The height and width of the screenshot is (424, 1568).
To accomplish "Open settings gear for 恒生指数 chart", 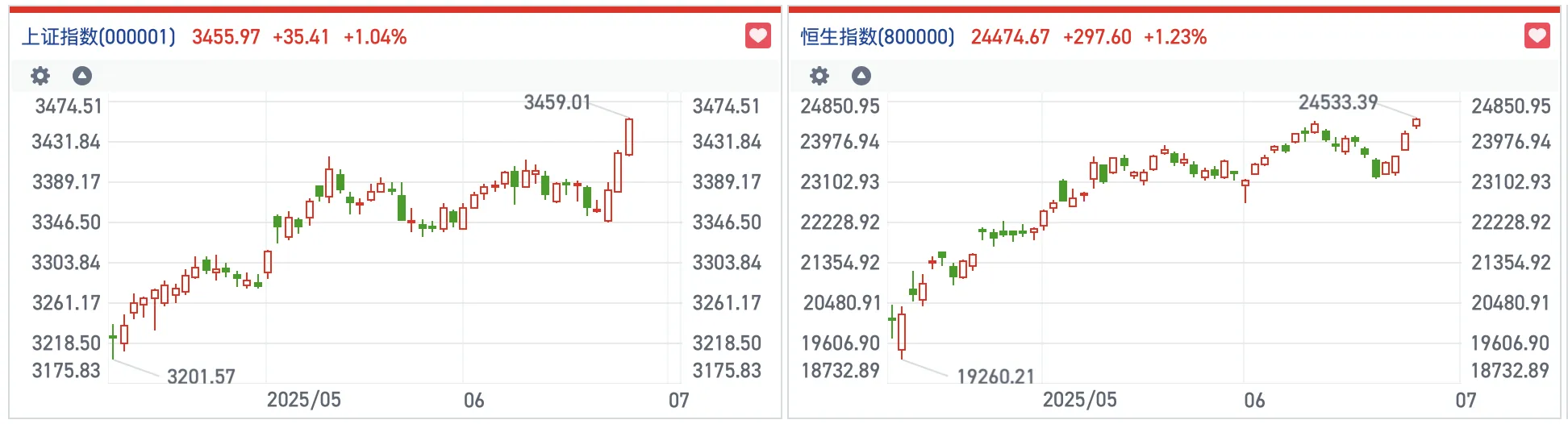I will pyautogui.click(x=819, y=76).
